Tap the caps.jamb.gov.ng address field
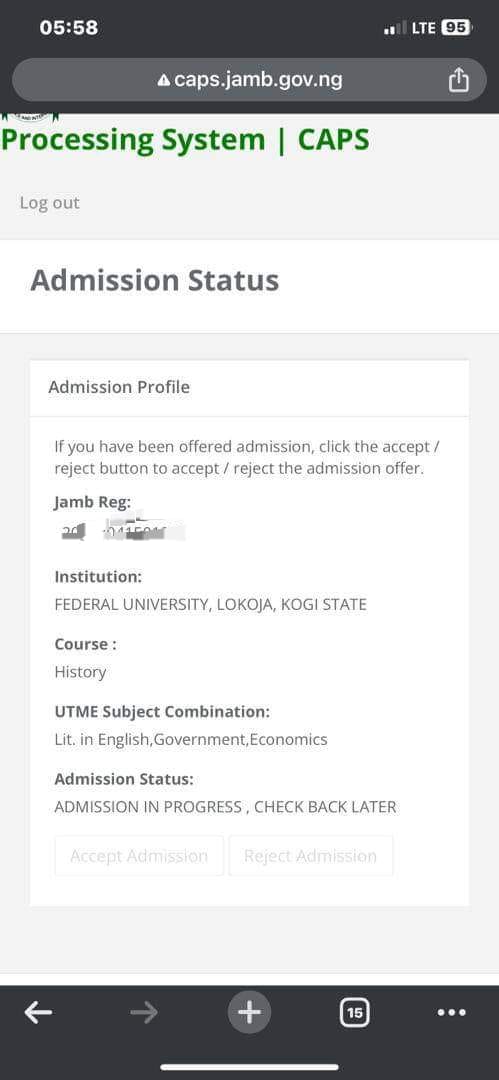Image resolution: width=499 pixels, height=1080 pixels. 250,80
